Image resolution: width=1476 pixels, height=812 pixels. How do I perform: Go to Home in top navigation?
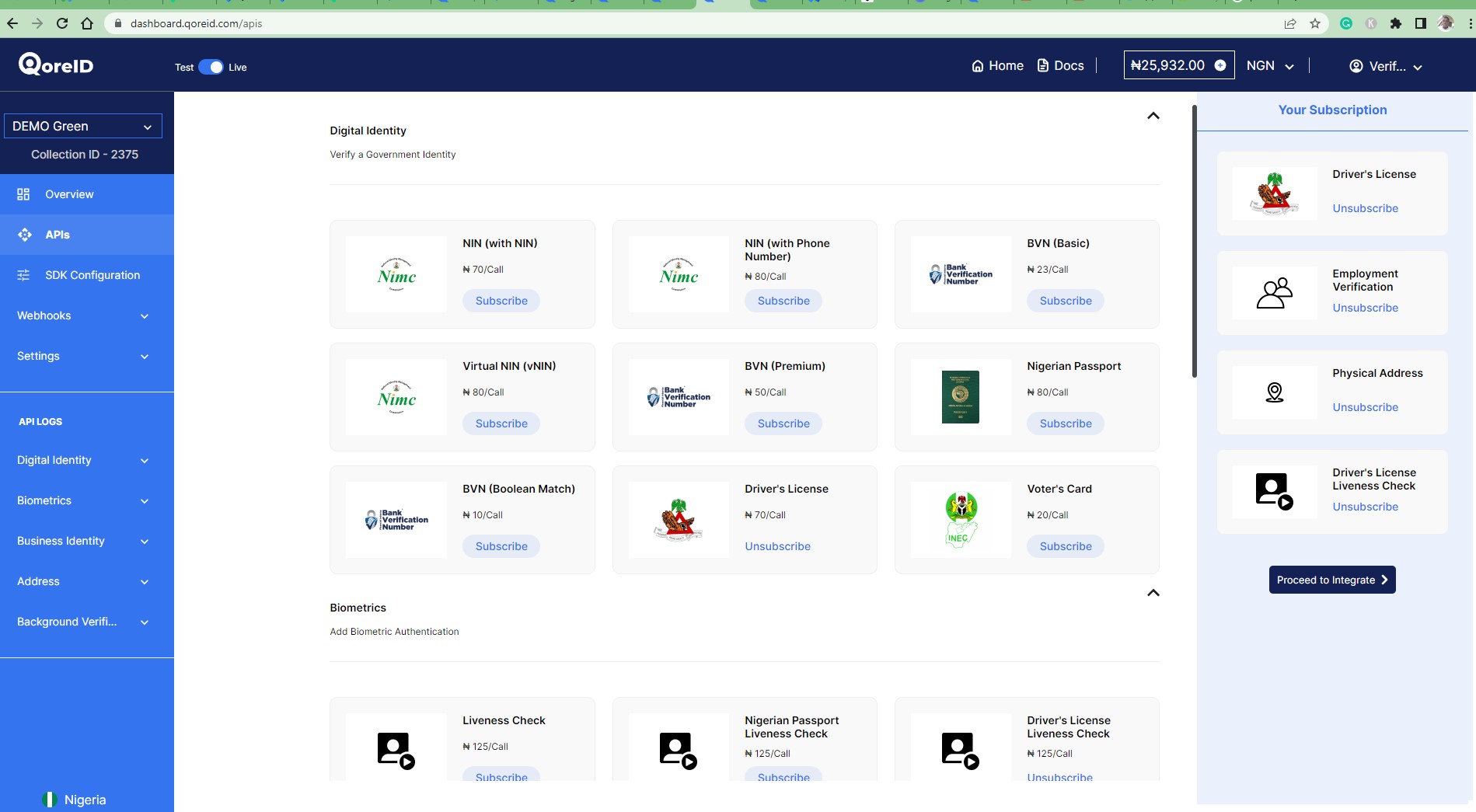998,66
